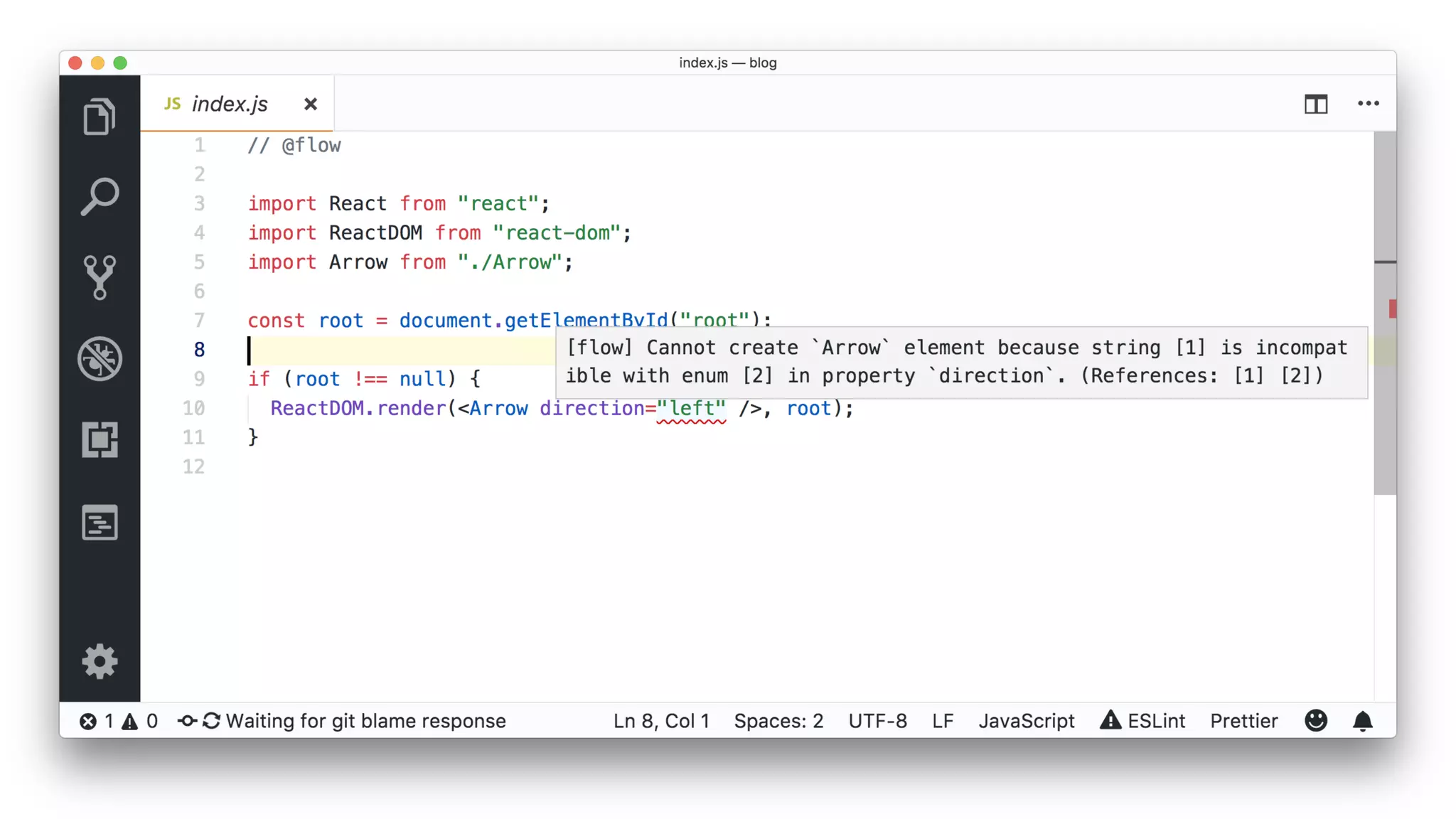Select the index.js editor tab
Image resolution: width=1456 pixels, height=819 pixels.
(x=229, y=105)
